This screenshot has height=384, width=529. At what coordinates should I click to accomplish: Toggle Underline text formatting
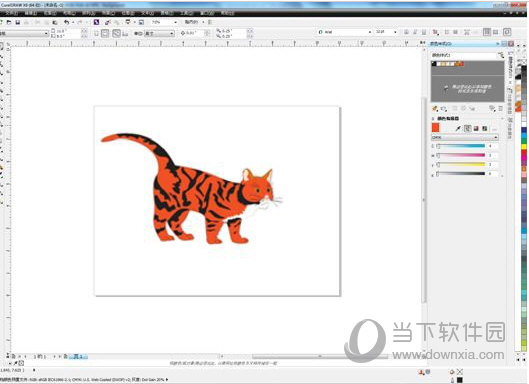point(424,32)
